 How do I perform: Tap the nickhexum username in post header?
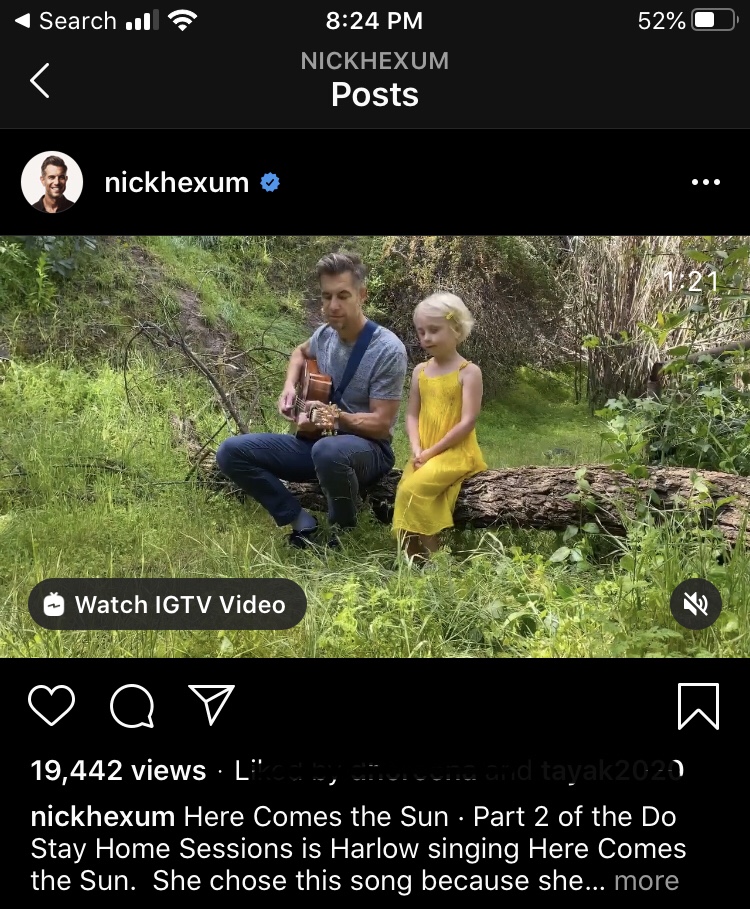tap(176, 182)
